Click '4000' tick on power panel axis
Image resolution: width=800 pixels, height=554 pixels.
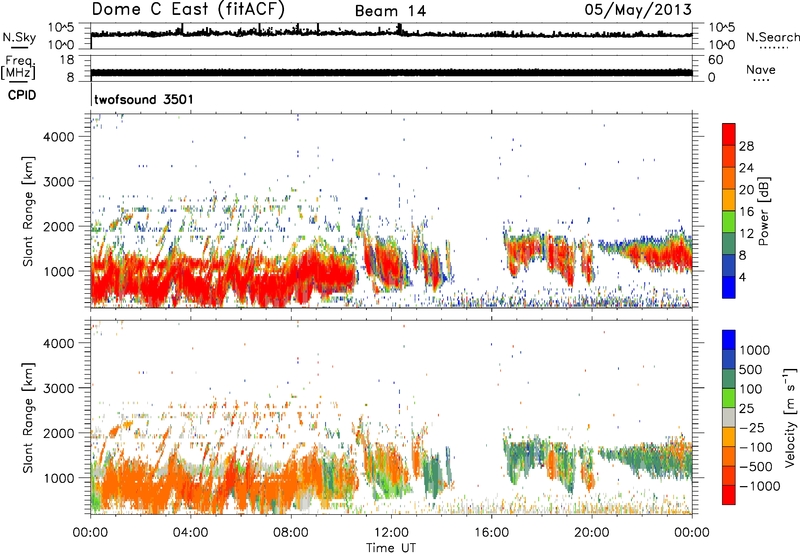coord(59,137)
